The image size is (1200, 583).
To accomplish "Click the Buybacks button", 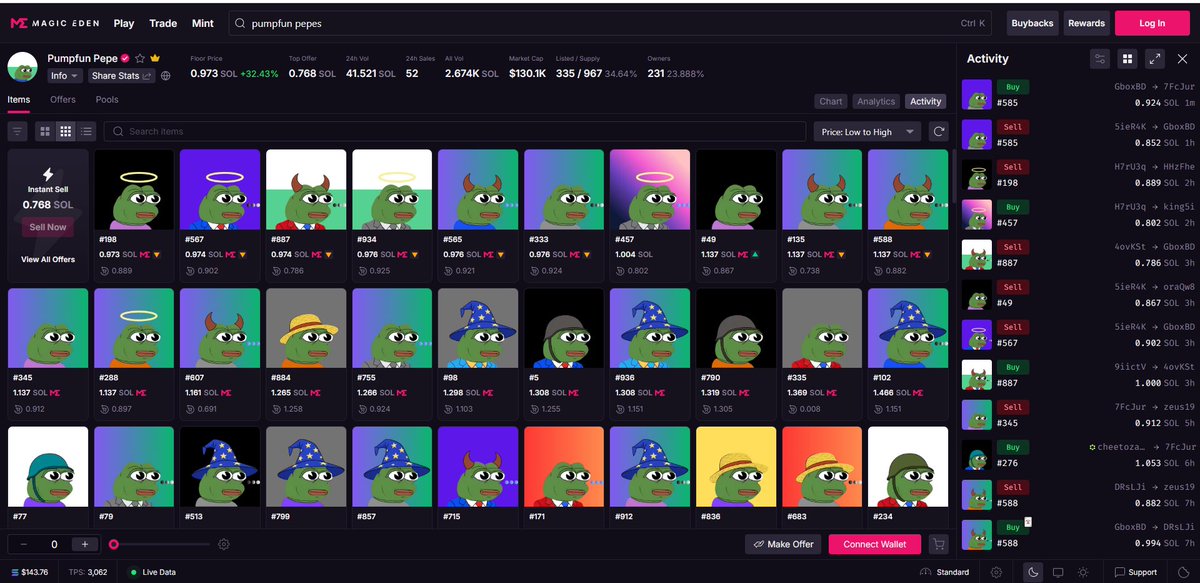I will coord(1033,23).
